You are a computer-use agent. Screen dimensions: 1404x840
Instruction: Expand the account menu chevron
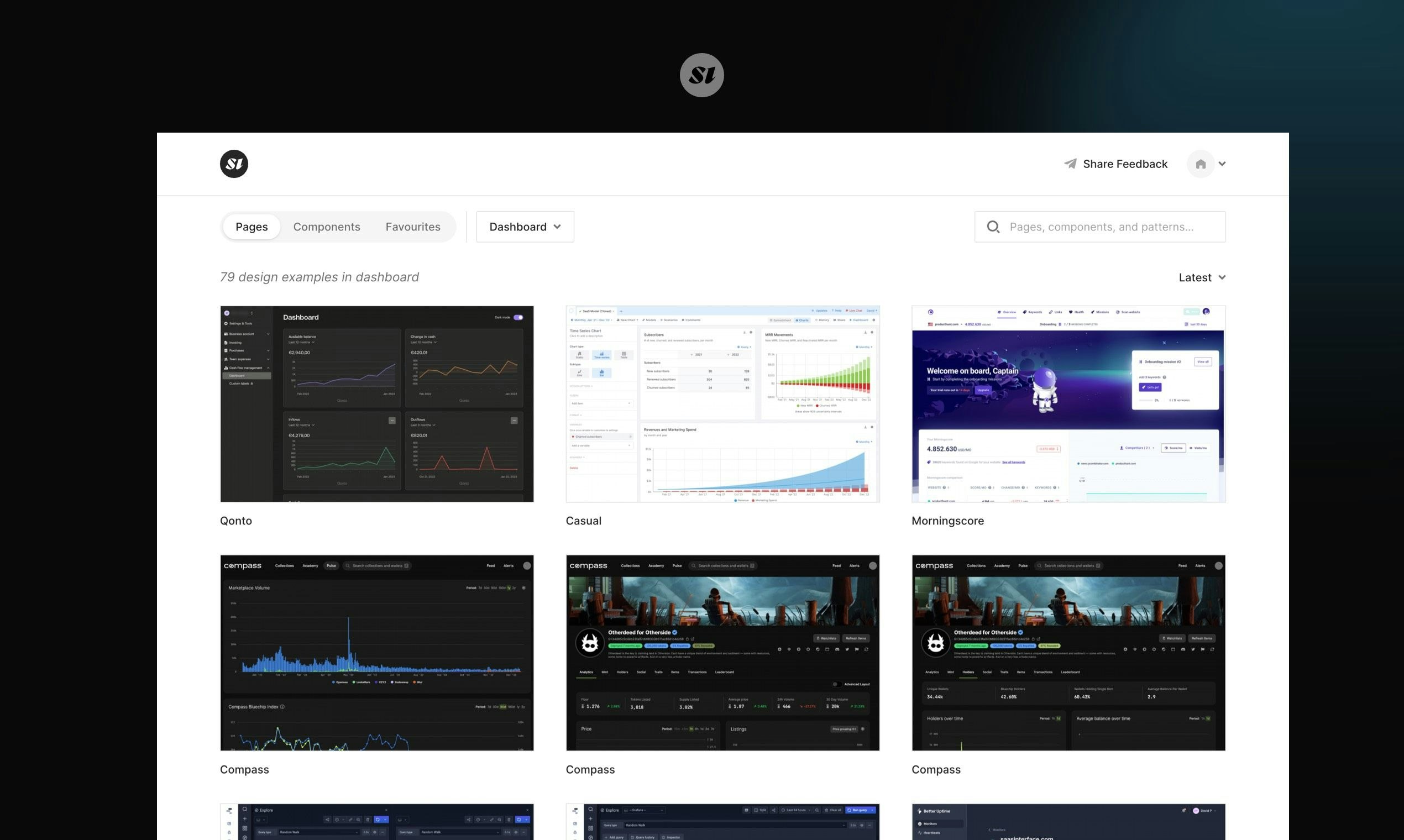[x=1222, y=164]
